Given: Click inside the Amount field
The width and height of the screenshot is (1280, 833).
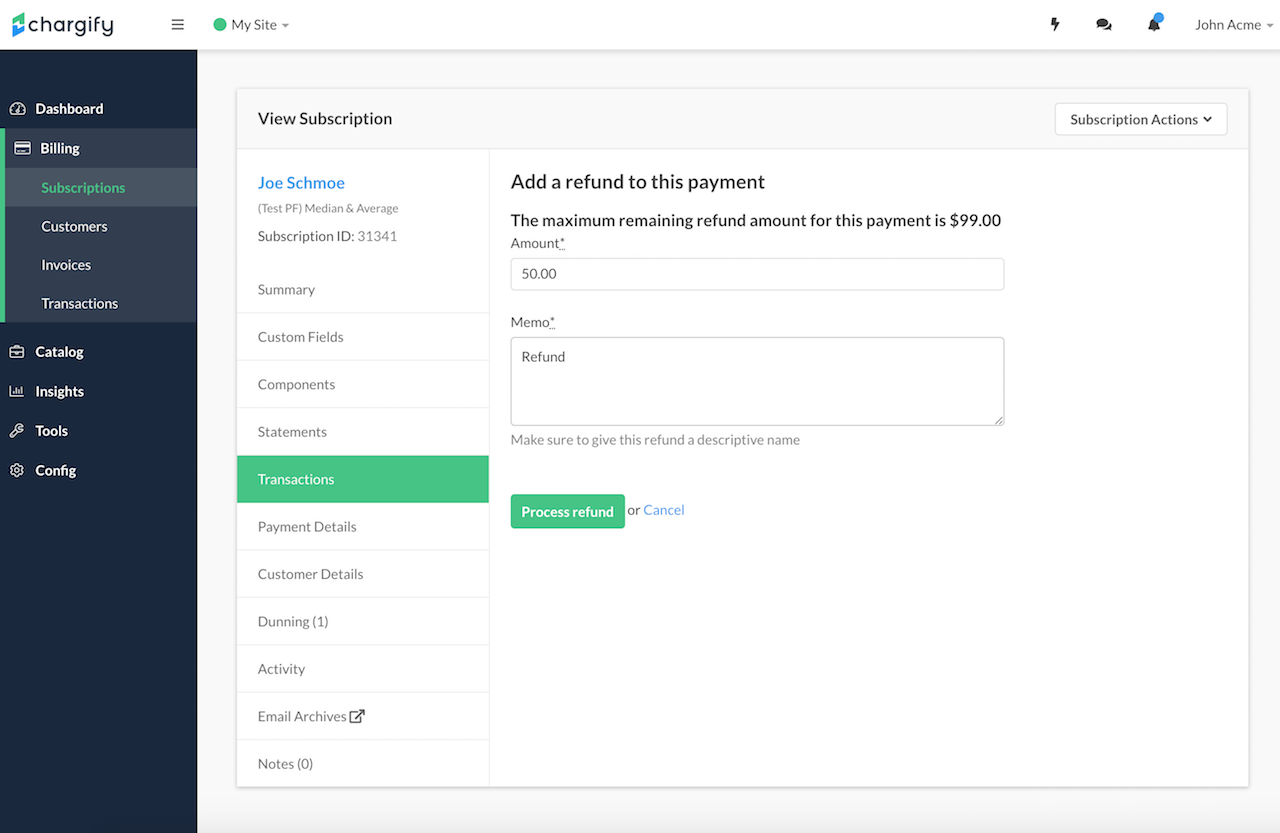Looking at the screenshot, I should pos(757,273).
